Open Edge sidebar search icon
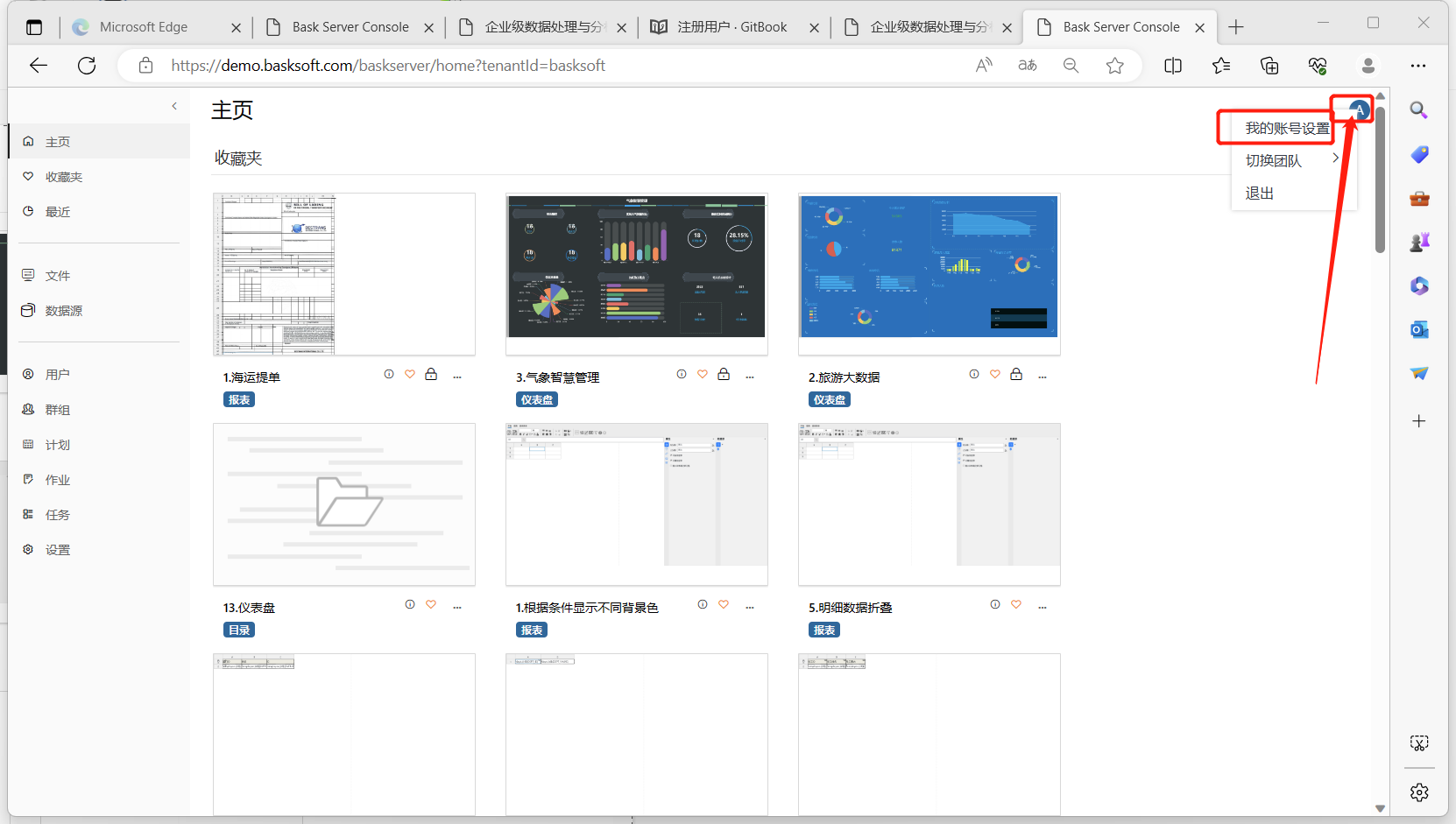 tap(1419, 110)
